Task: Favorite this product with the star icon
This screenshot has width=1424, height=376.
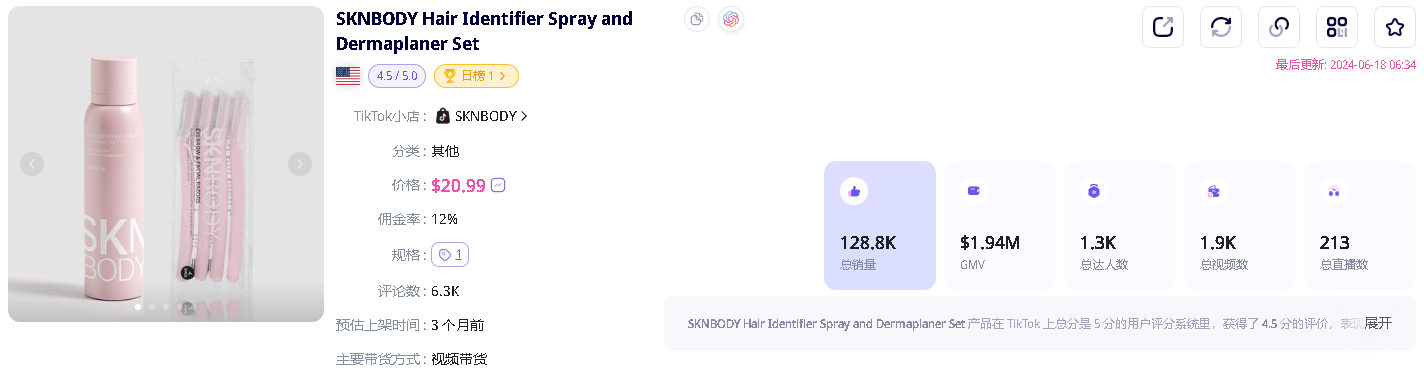Action: pos(1395,27)
